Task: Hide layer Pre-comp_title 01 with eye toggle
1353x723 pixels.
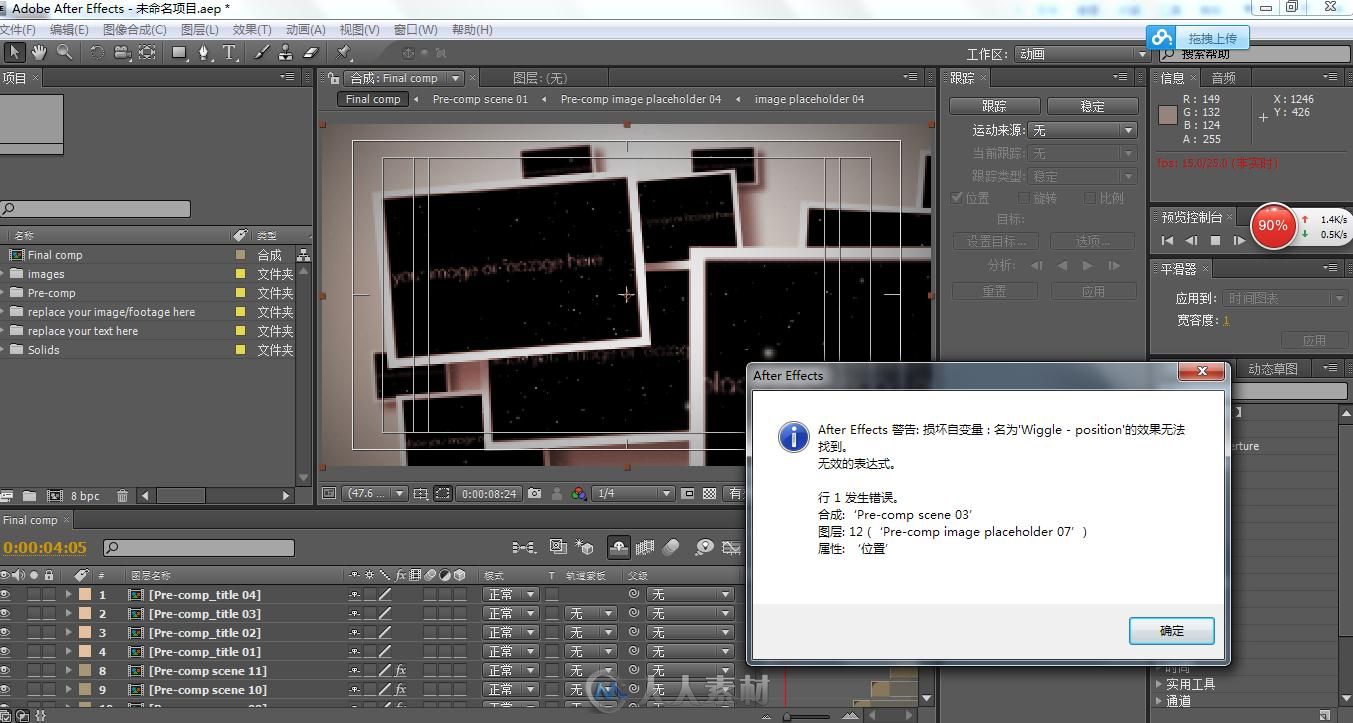Action: tap(6, 652)
